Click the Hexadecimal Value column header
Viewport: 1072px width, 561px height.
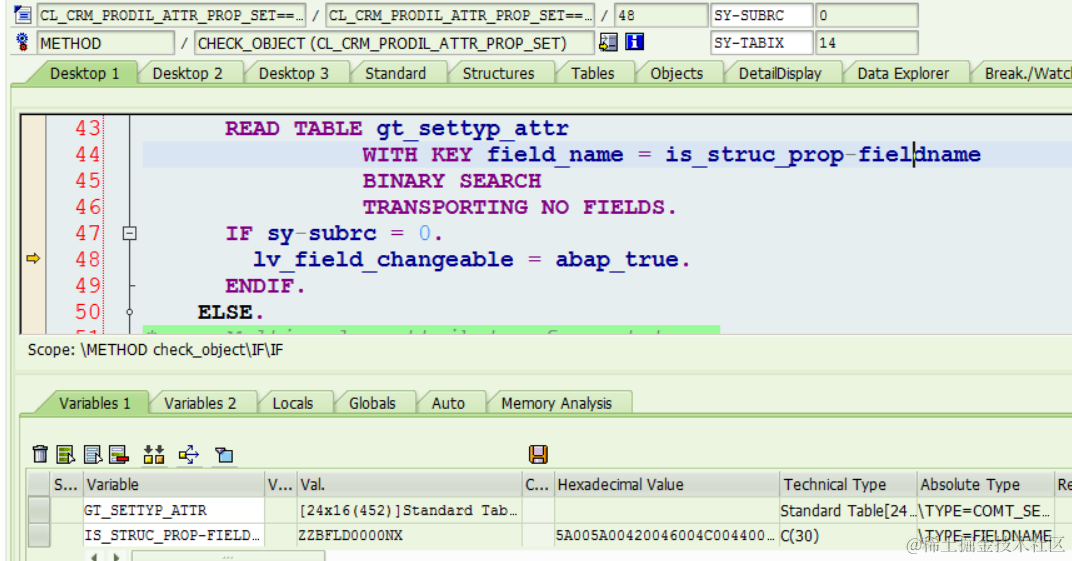pyautogui.click(x=666, y=484)
